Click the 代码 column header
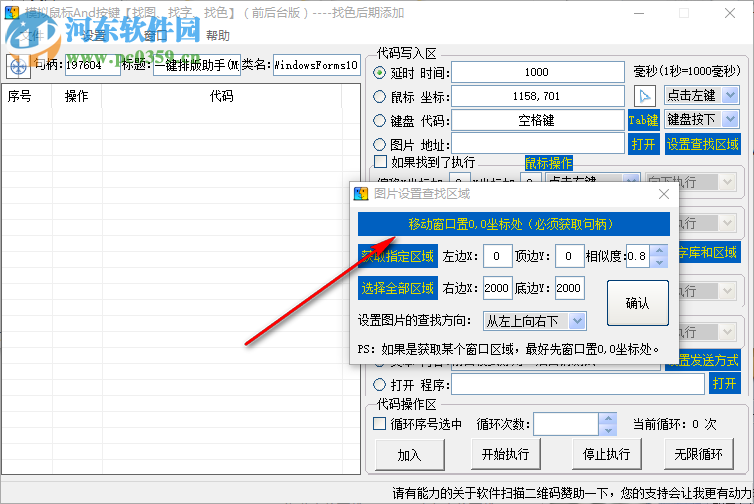754x504 pixels. (221, 96)
